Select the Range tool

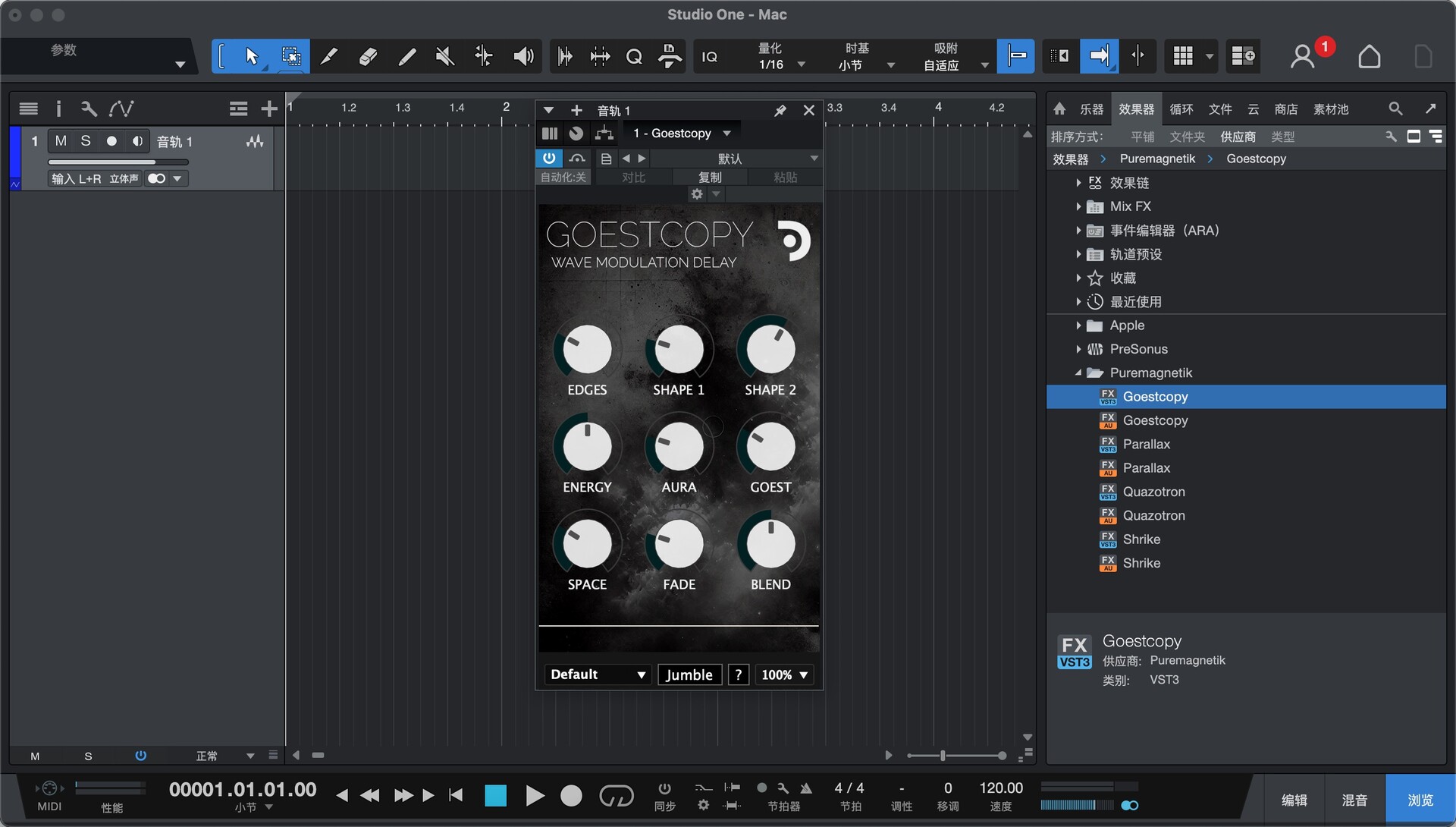coord(290,56)
